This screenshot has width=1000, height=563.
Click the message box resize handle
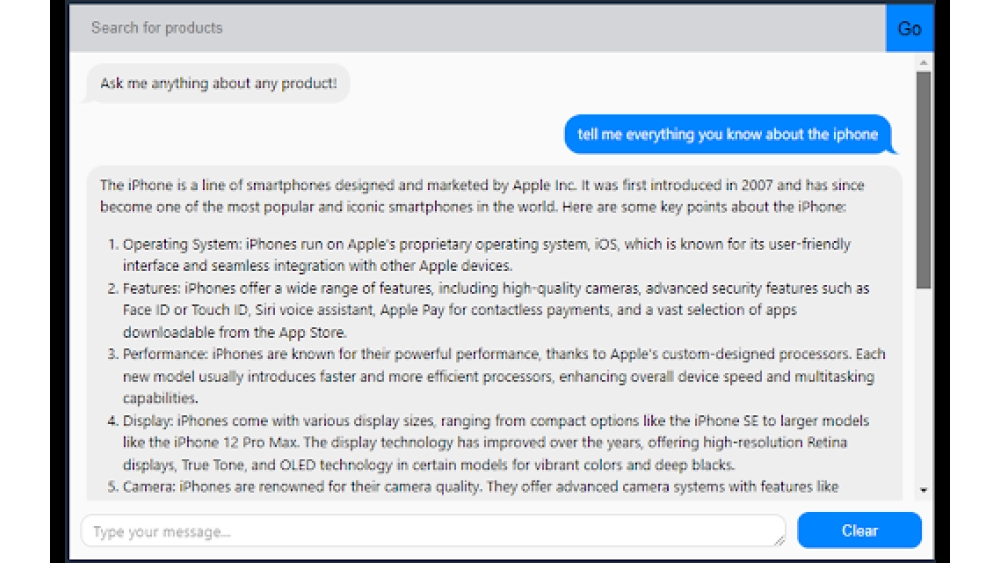click(779, 540)
